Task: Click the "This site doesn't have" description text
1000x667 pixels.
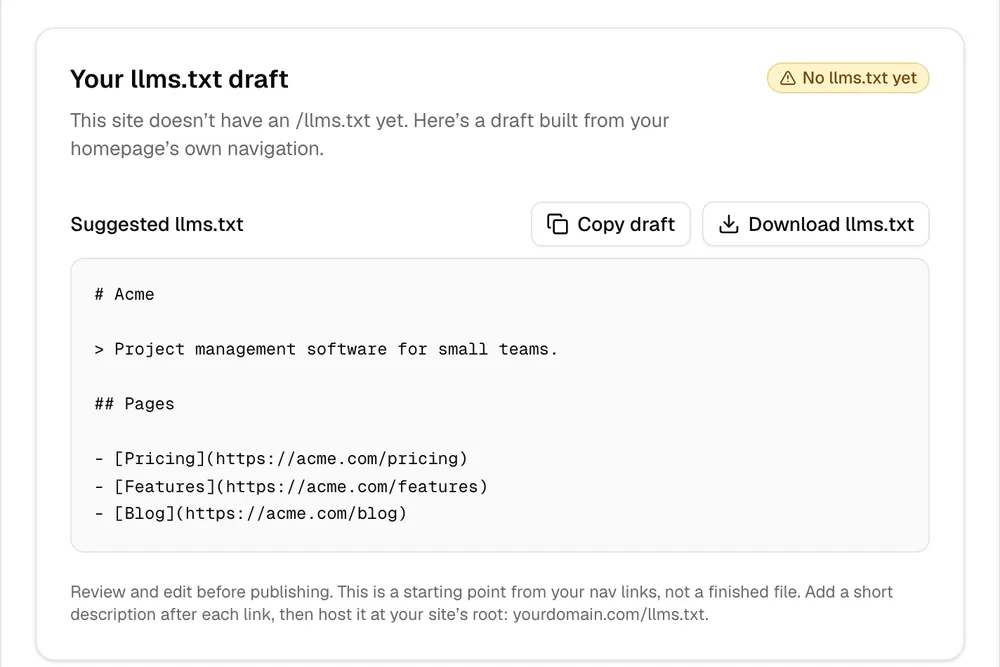Action: [x=369, y=134]
